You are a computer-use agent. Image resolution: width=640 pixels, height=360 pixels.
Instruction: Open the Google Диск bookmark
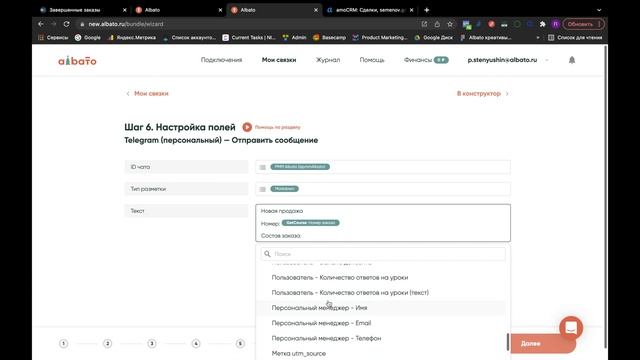[434, 38]
